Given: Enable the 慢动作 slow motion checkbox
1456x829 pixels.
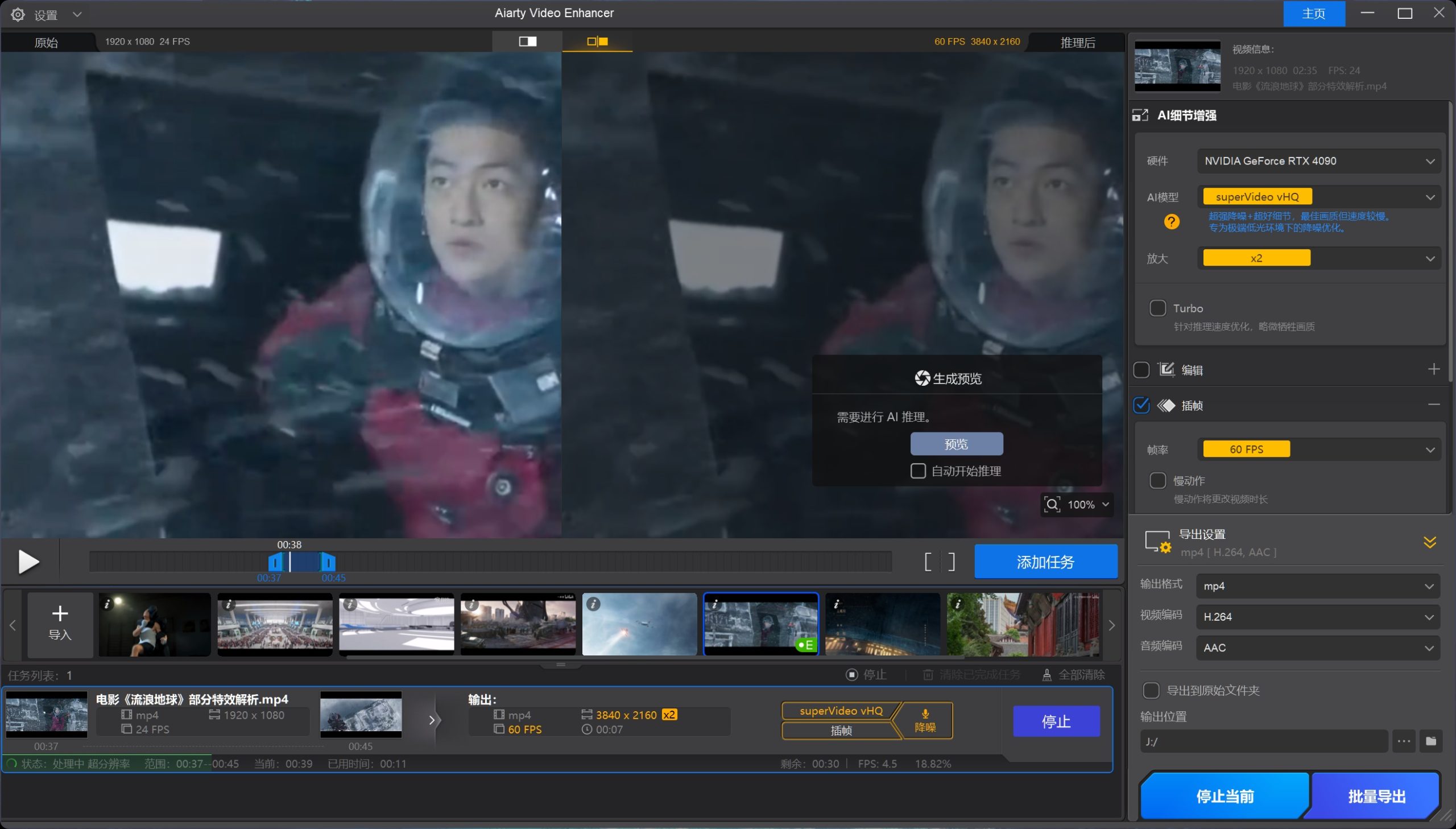Looking at the screenshot, I should pos(1157,480).
